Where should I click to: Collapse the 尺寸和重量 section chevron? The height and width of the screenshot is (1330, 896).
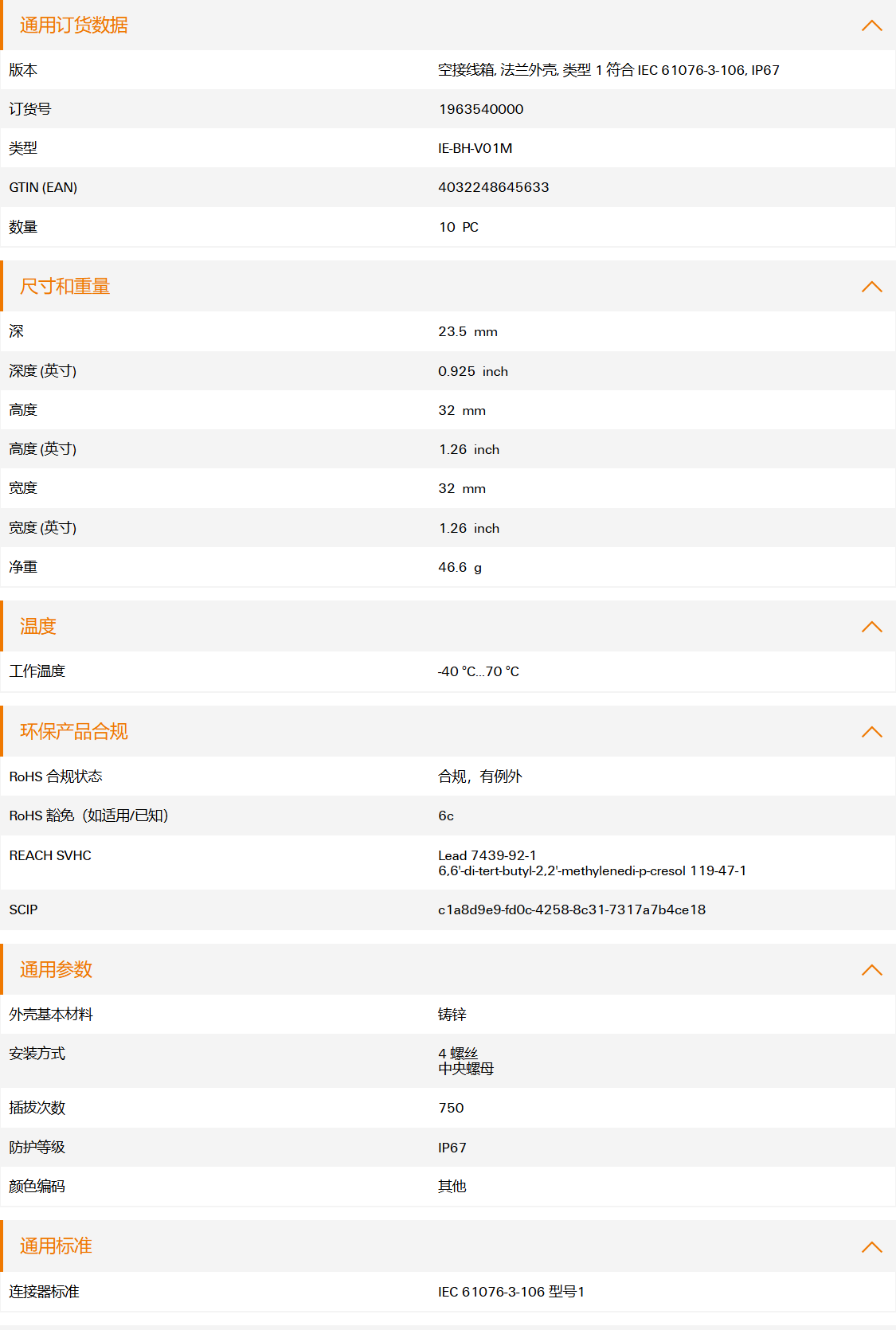point(872,287)
